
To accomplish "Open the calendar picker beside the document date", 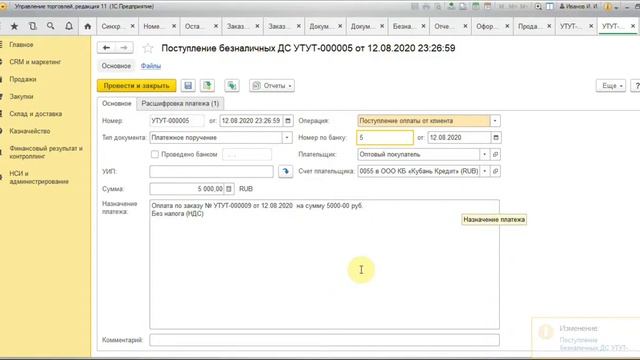I will [288, 121].
